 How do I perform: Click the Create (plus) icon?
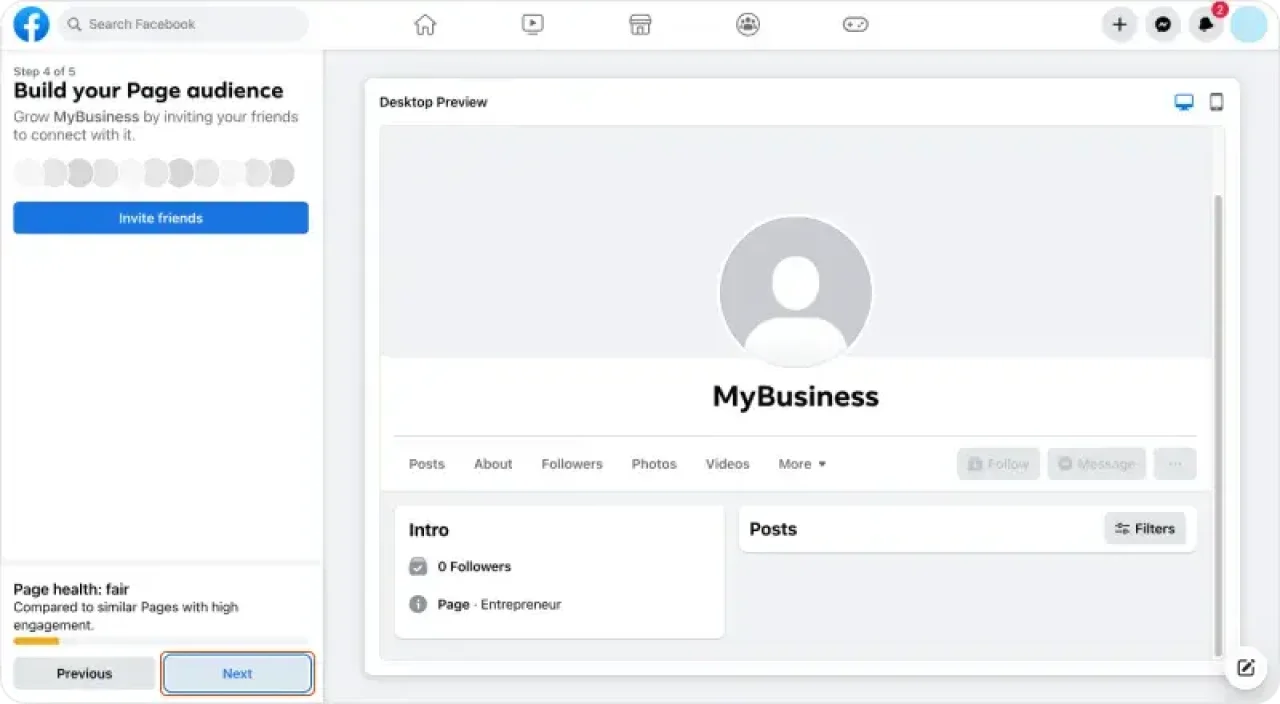1119,24
